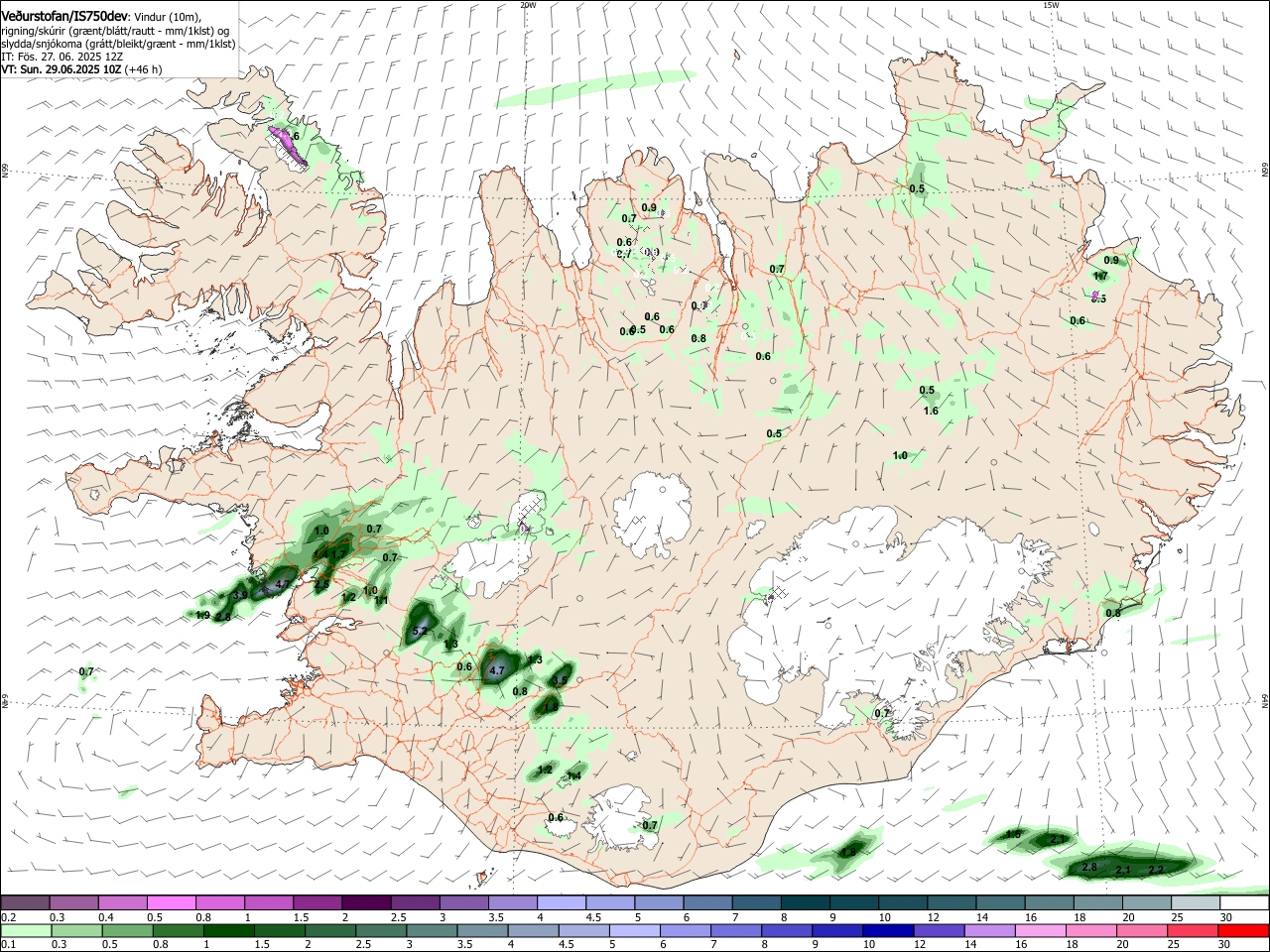Pick the navy blue 10 swatch, lower legend

point(889,930)
